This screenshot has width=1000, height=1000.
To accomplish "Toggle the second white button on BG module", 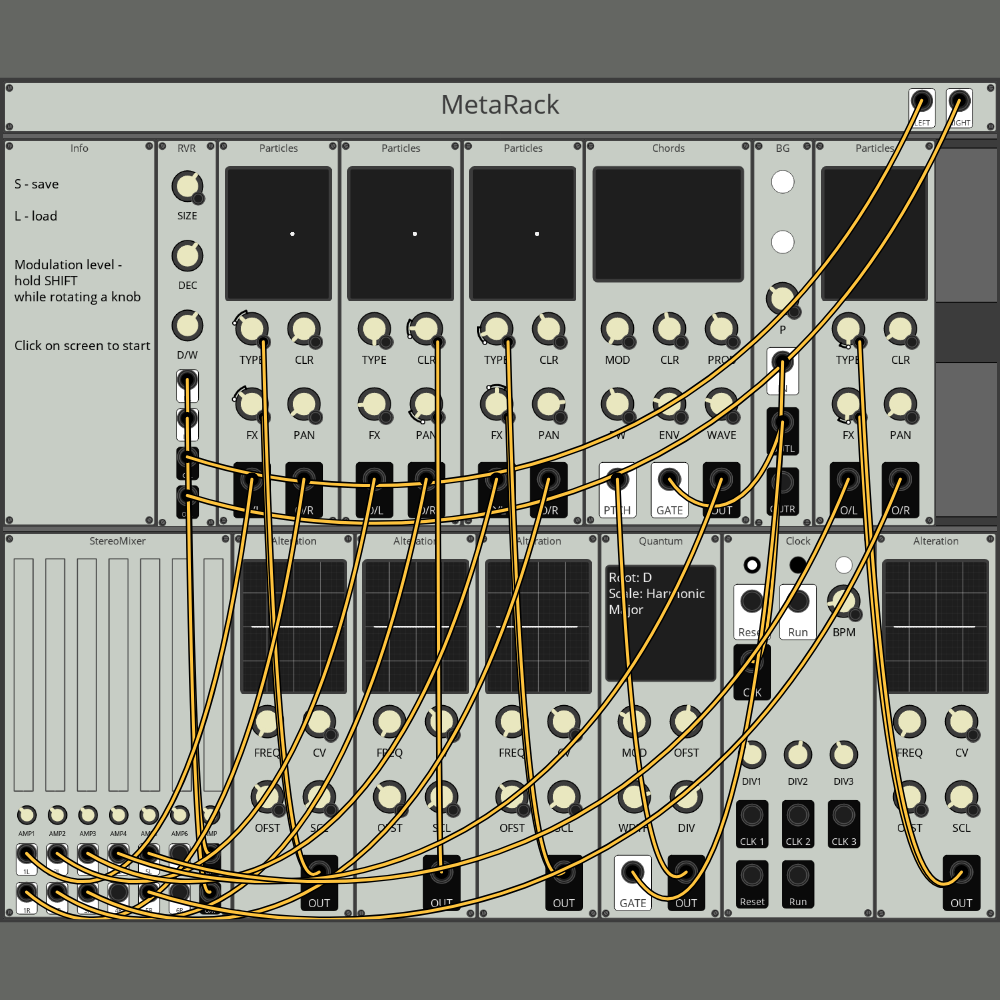I will coord(783,242).
